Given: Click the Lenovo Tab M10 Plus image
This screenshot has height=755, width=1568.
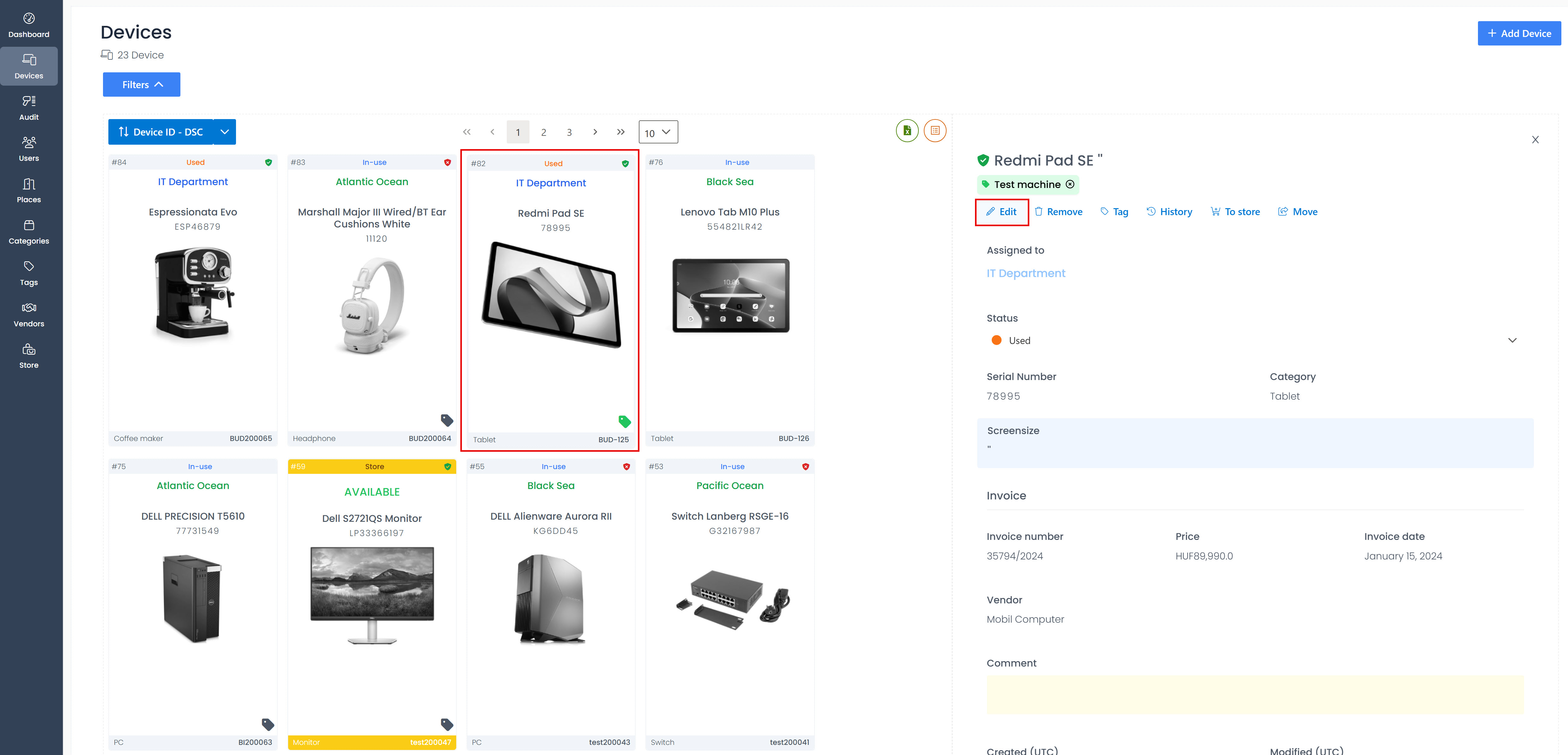Looking at the screenshot, I should point(730,295).
